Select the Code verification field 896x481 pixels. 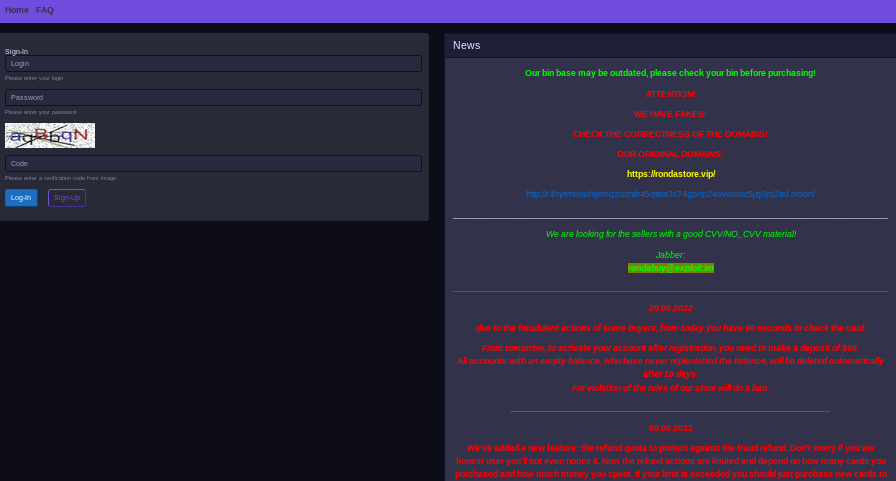[x=213, y=163]
